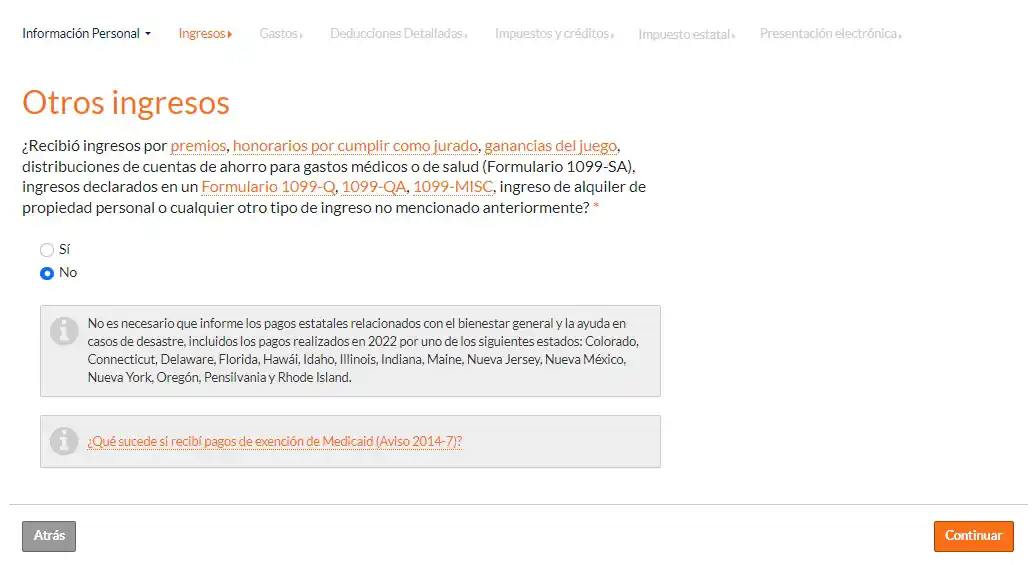The width and height of the screenshot is (1033, 565).
Task: Click the ganancias del juego link
Action: [551, 146]
